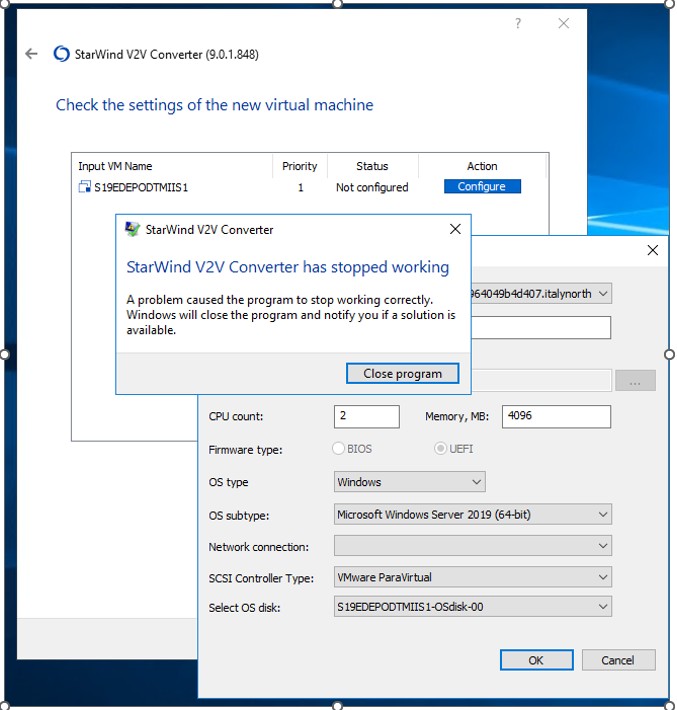The image size is (677, 710).
Task: Click the Configure button for the VM
Action: pos(482,187)
